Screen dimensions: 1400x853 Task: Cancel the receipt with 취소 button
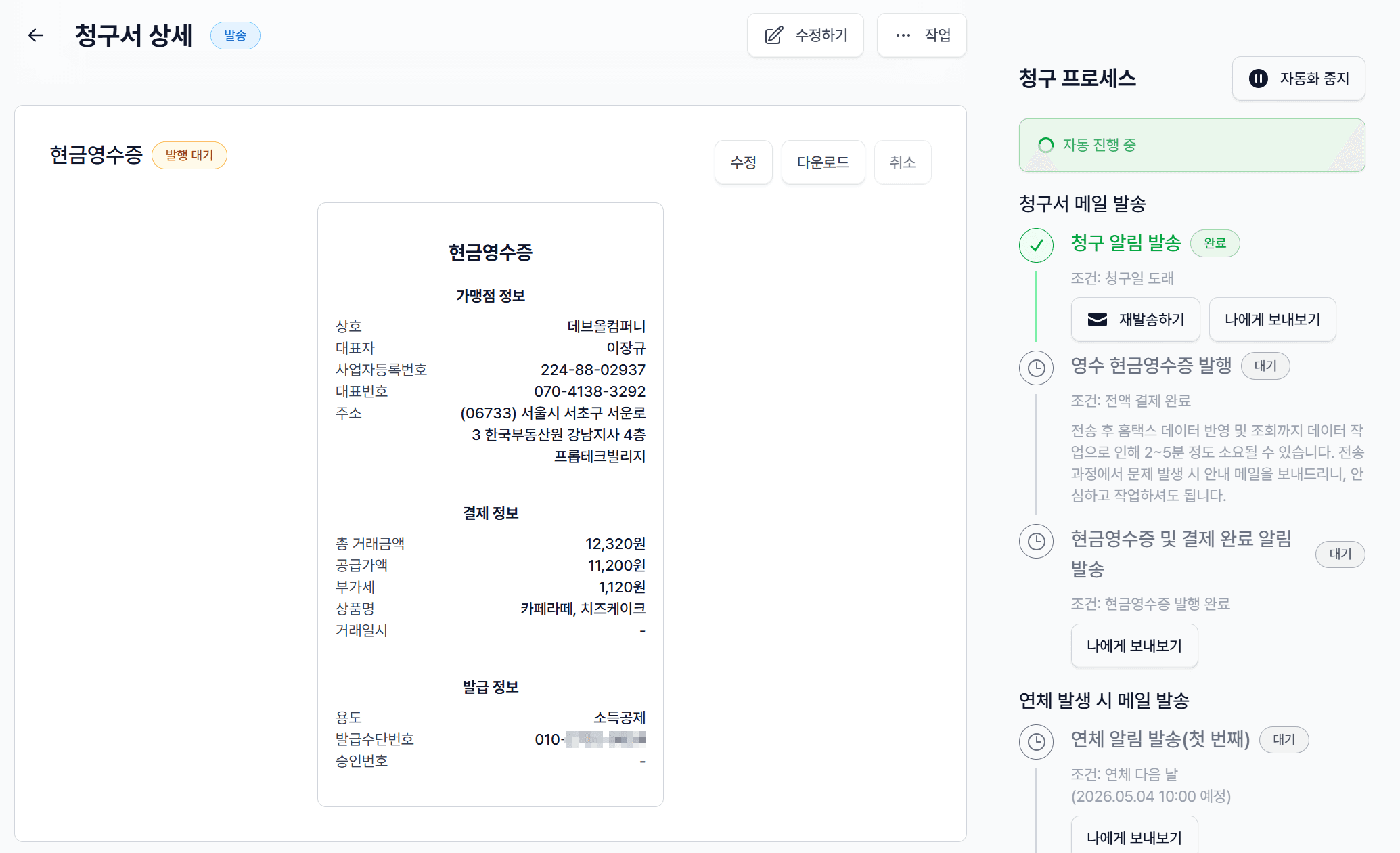(902, 162)
